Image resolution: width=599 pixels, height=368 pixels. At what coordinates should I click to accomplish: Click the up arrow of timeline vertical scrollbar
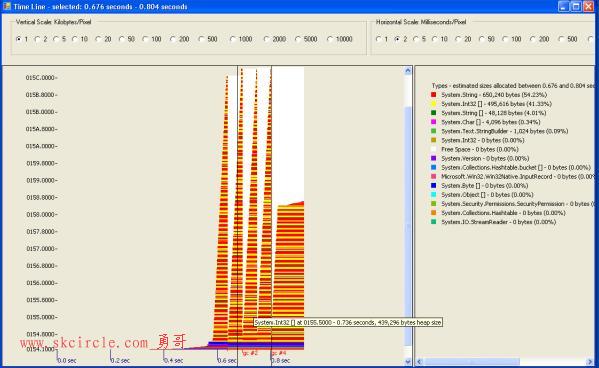coord(408,71)
